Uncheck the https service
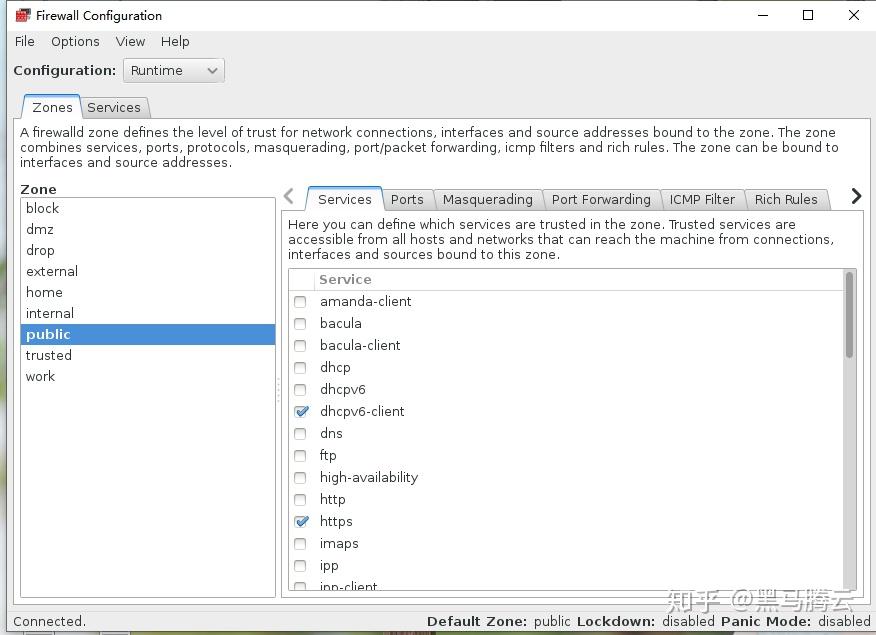Image resolution: width=876 pixels, height=635 pixels. [x=301, y=522]
